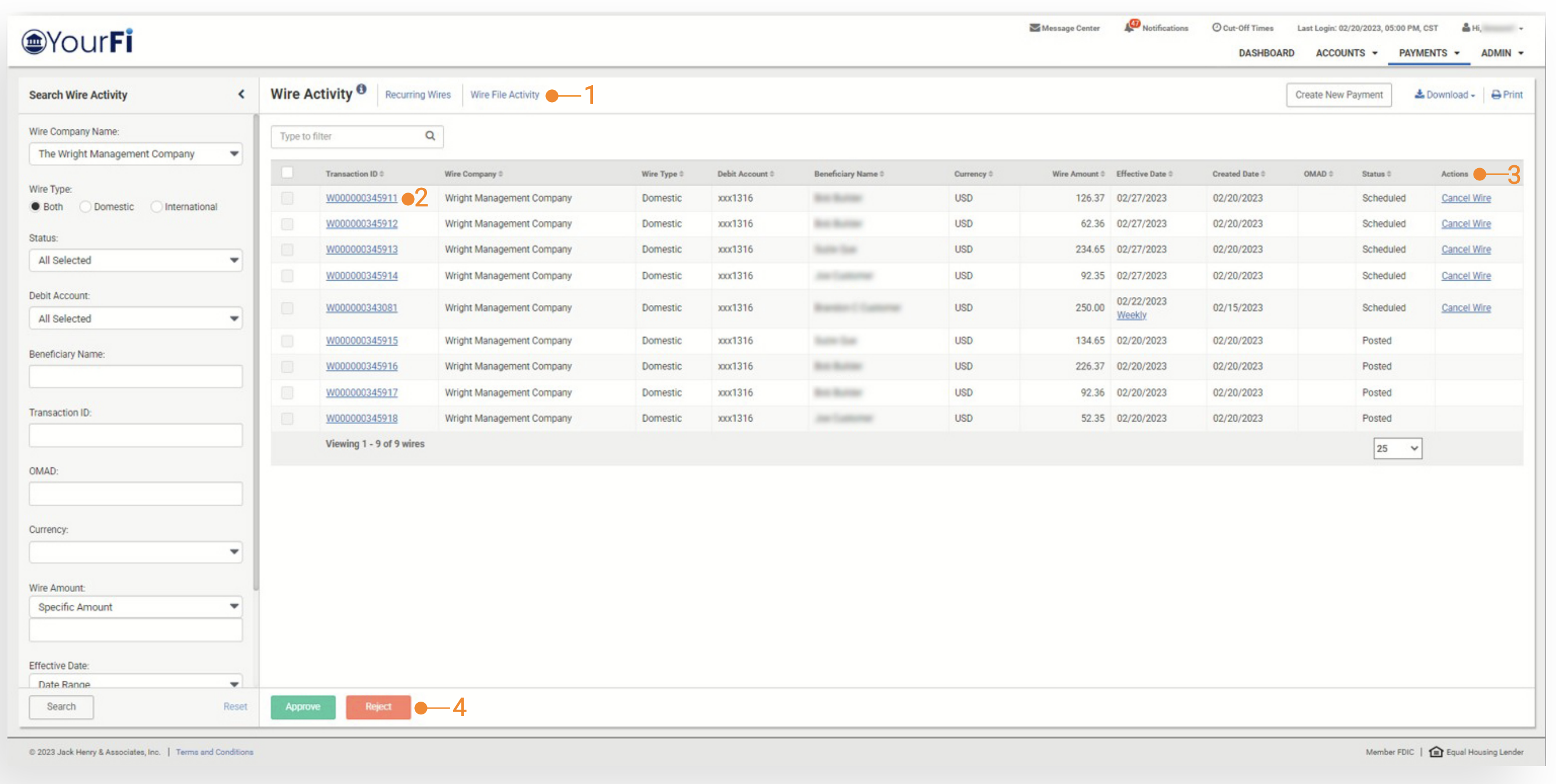Click the Print icon
Image resolution: width=1556 pixels, height=784 pixels.
pos(1496,95)
